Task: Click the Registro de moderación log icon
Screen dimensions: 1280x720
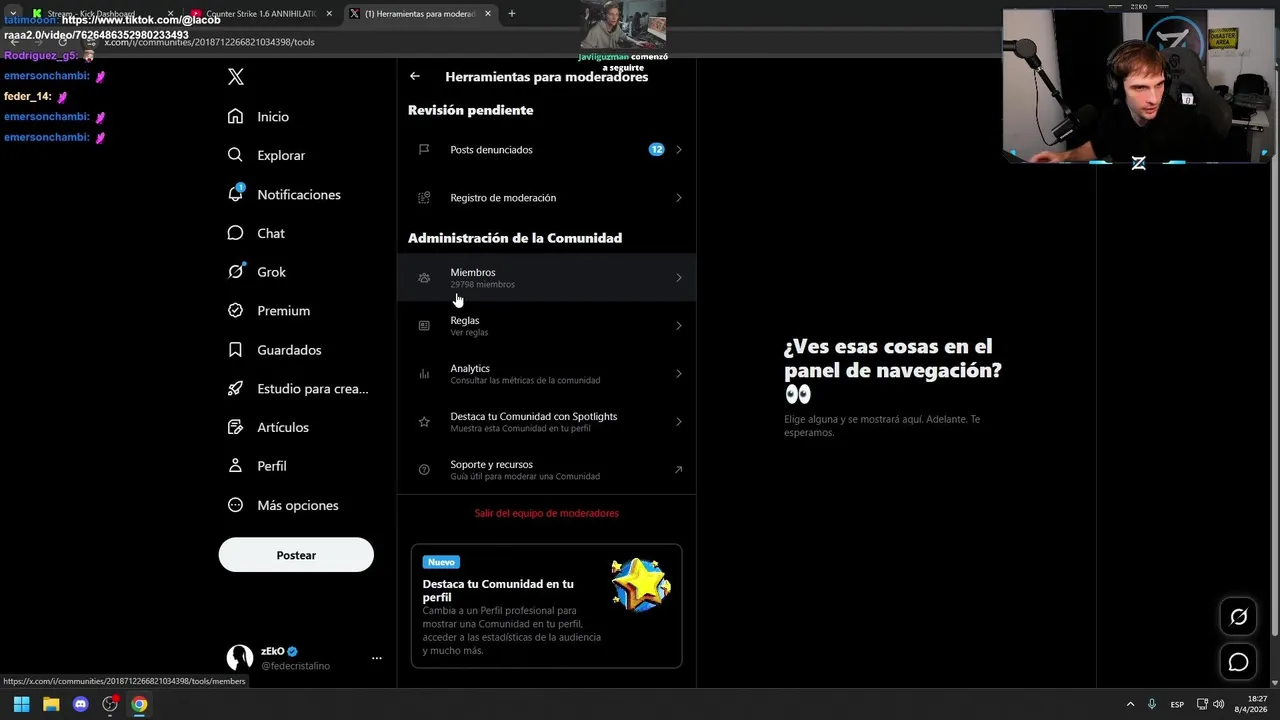Action: point(424,198)
